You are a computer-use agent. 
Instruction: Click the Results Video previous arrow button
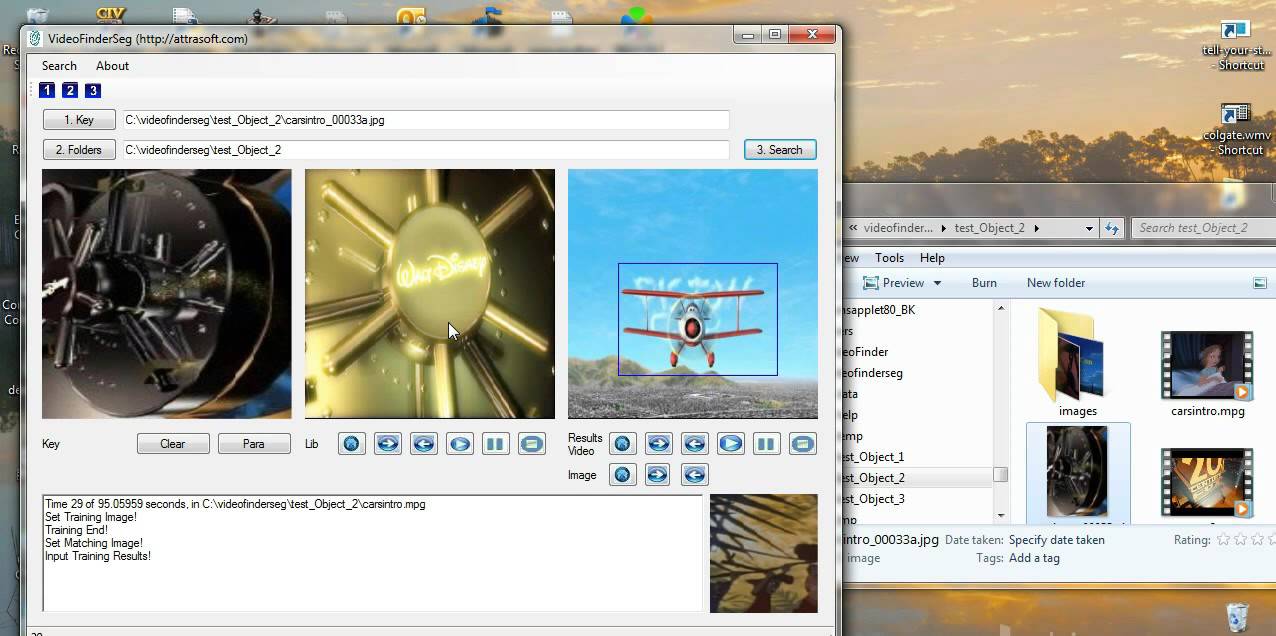[x=695, y=444]
